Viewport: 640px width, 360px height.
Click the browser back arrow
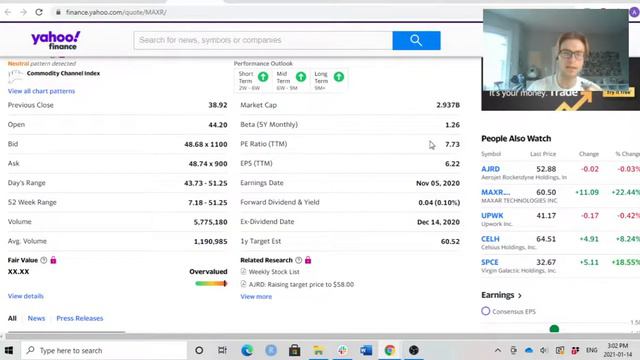coord(8,12)
